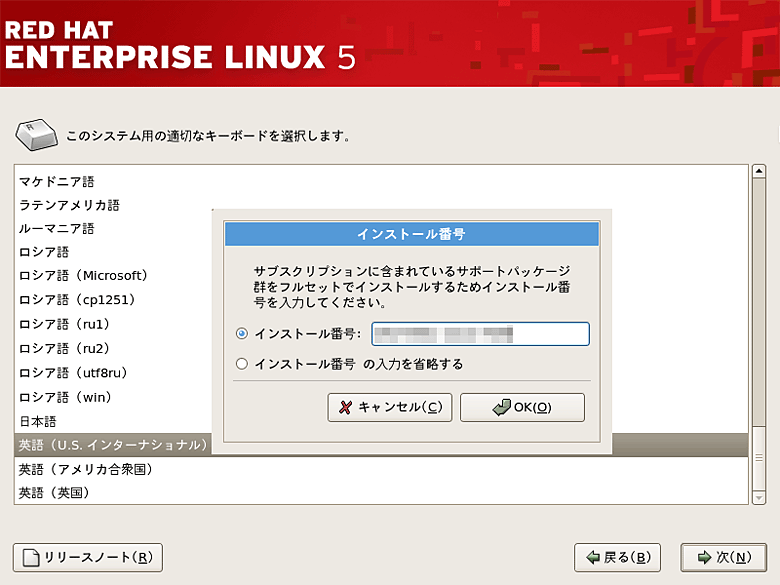The height and width of the screenshot is (585, 780).
Task: Click the keyboard icon beside the heading
Action: click(x=36, y=134)
